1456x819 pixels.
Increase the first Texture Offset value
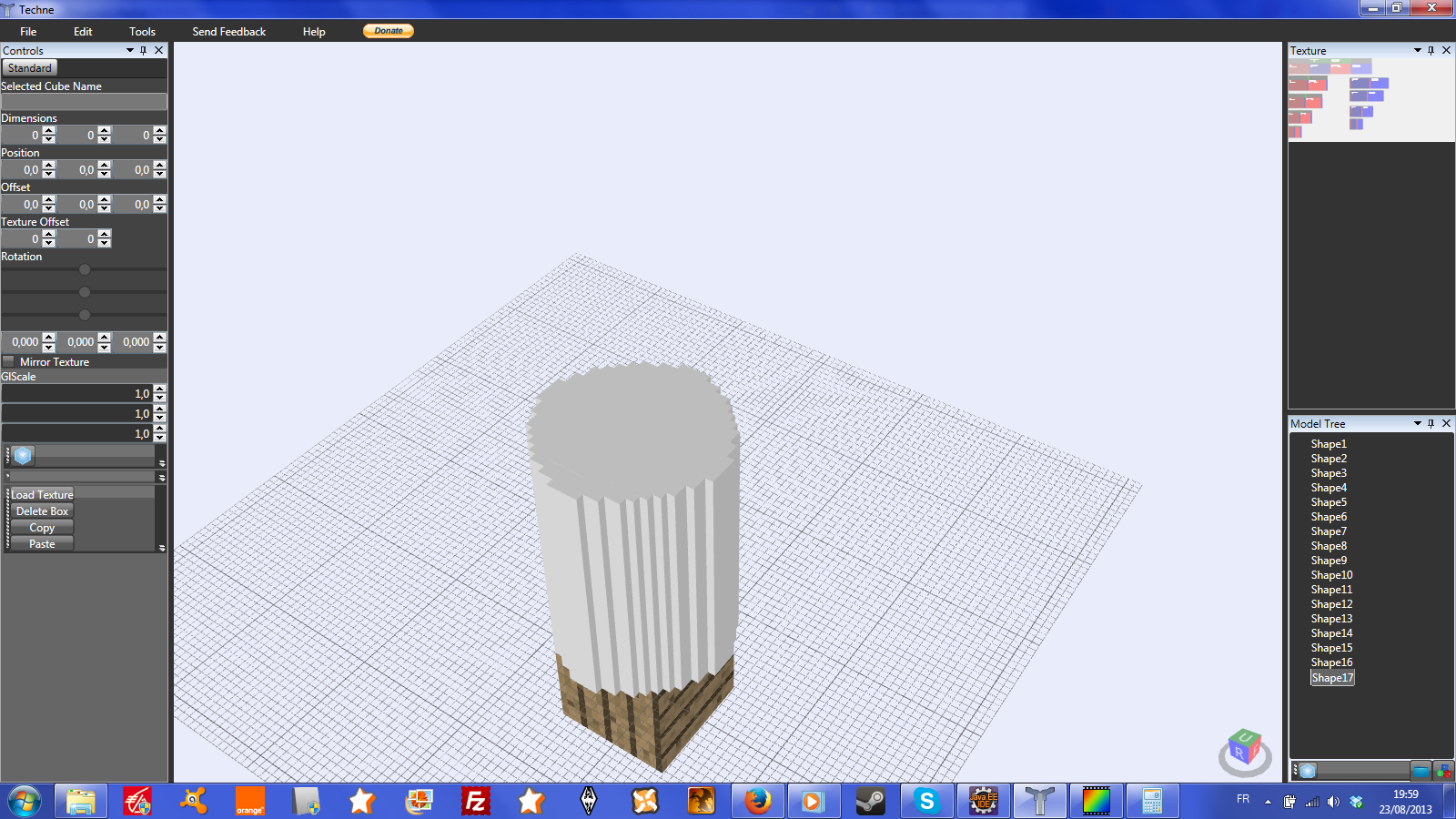(49, 234)
